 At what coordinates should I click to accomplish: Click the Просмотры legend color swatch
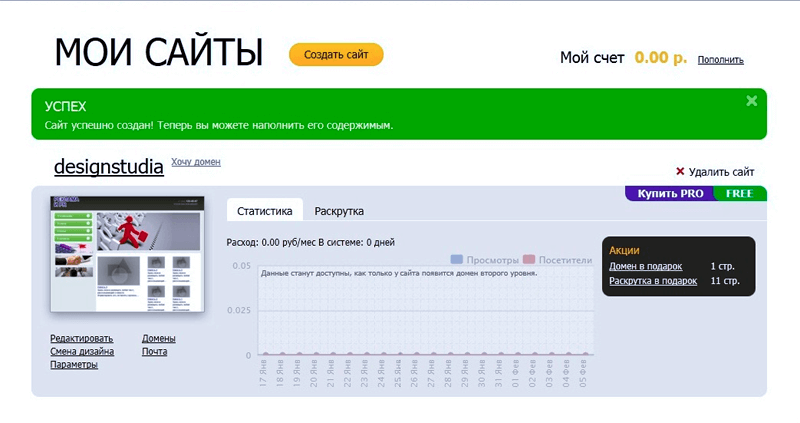point(458,259)
